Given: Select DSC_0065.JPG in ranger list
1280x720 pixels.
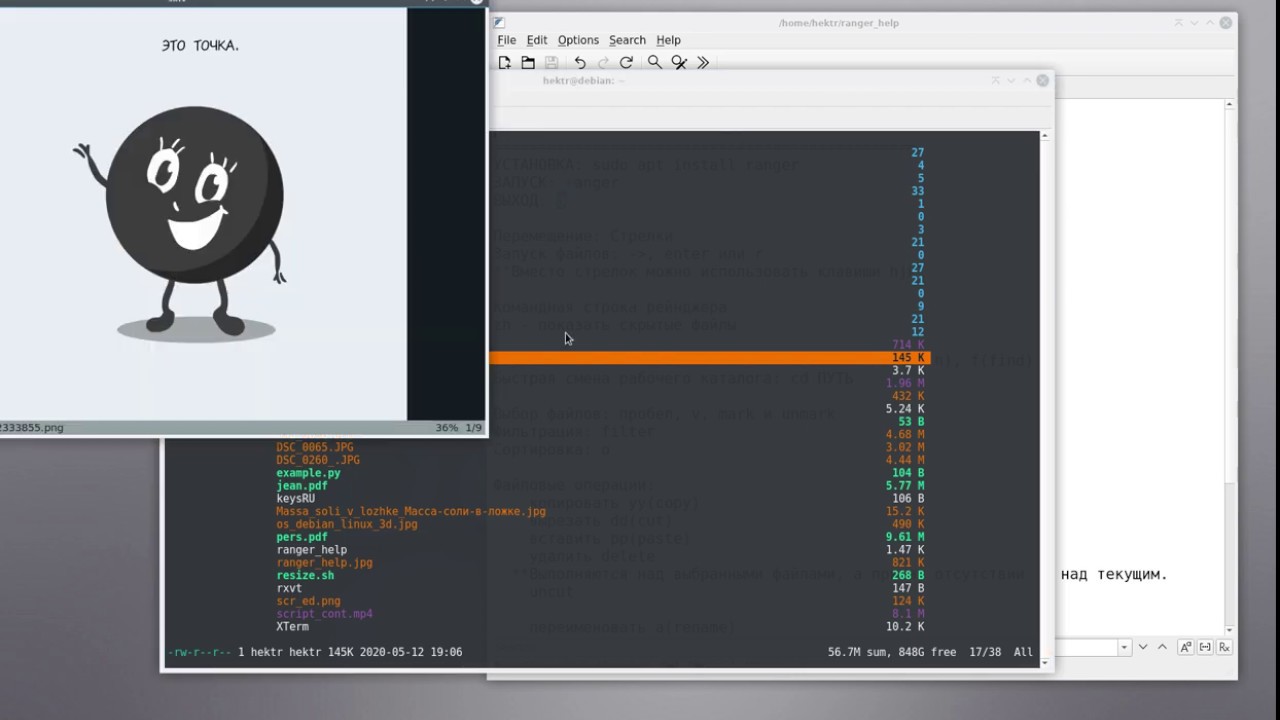Looking at the screenshot, I should (315, 447).
